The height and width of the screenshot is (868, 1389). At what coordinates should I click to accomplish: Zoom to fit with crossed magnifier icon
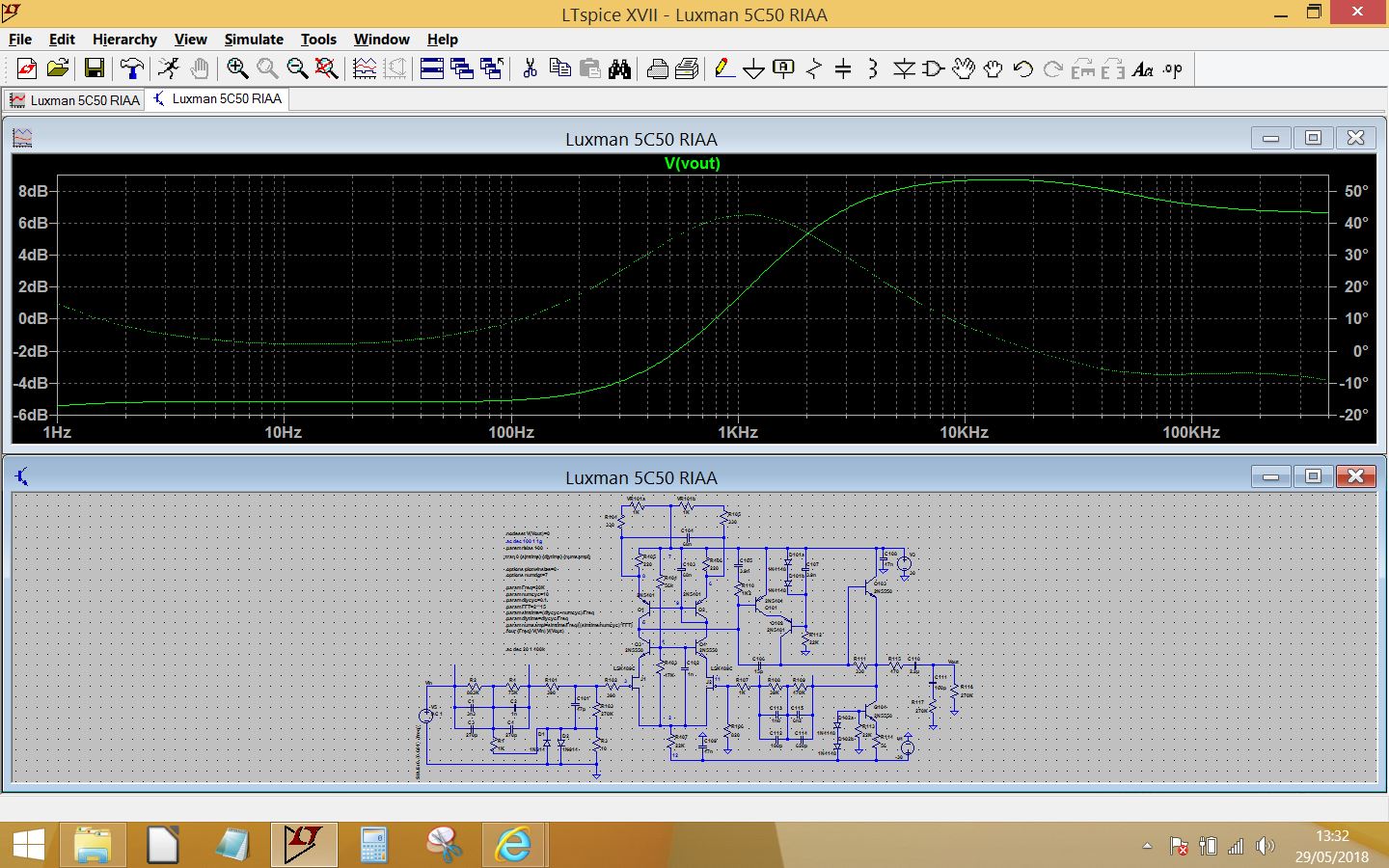click(327, 68)
